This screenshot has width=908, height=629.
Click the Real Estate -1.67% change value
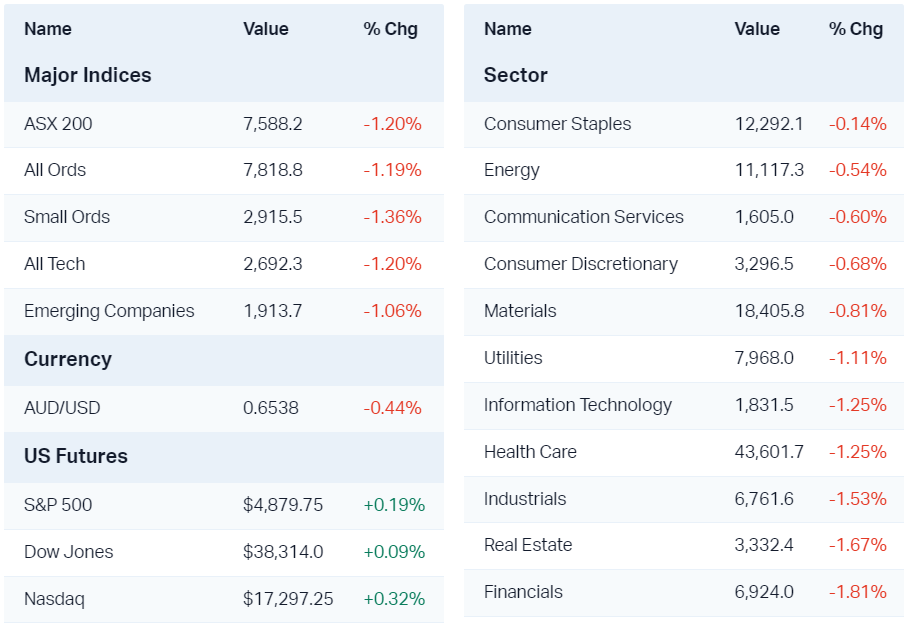pos(858,545)
